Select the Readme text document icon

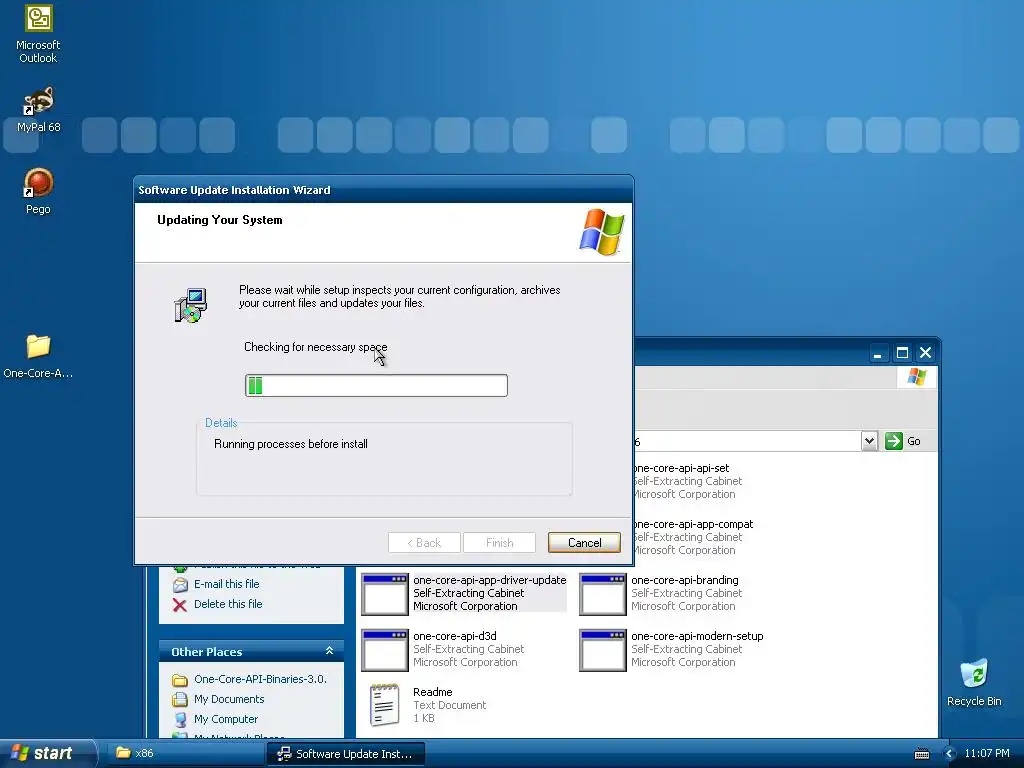[385, 705]
